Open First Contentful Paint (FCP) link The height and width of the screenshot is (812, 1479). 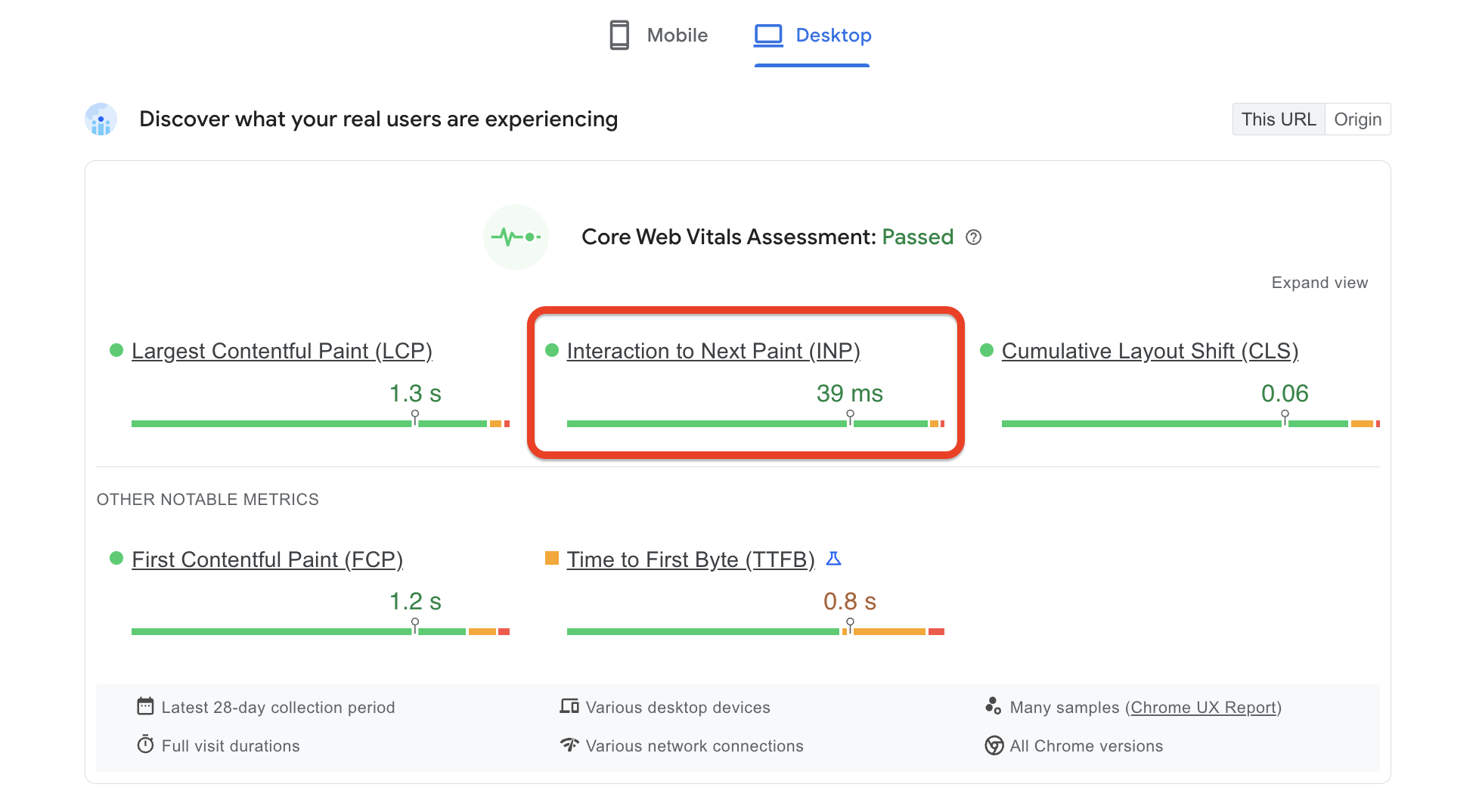pyautogui.click(x=267, y=559)
